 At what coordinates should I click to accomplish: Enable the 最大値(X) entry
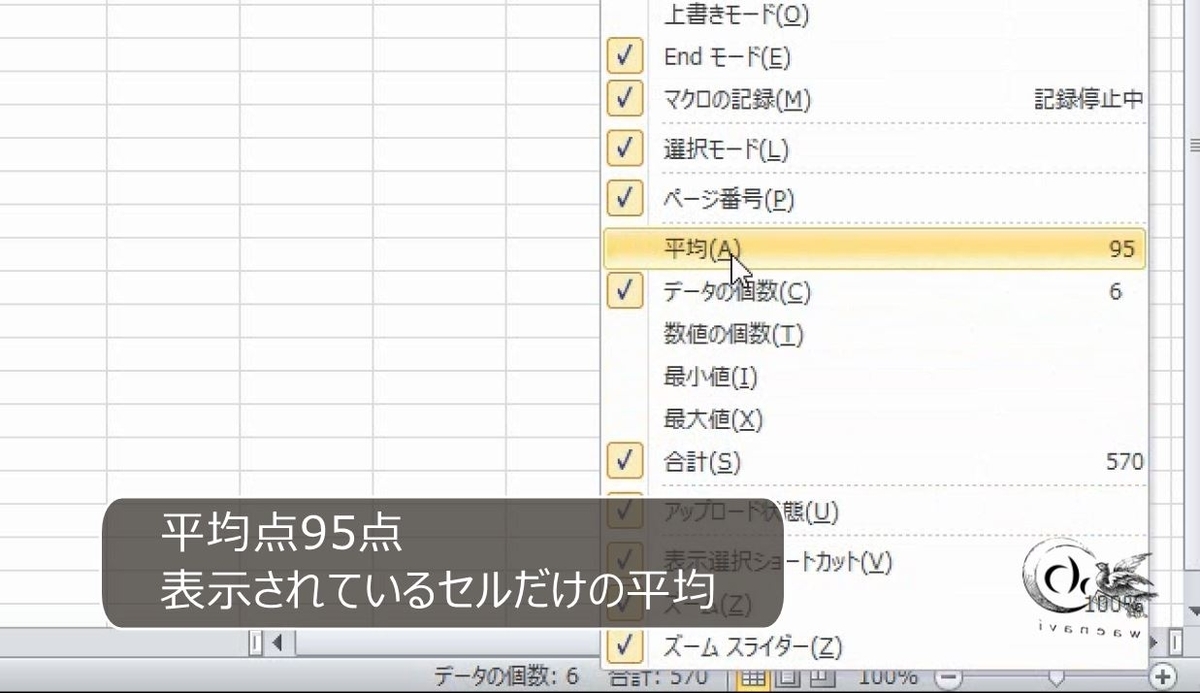(x=875, y=419)
